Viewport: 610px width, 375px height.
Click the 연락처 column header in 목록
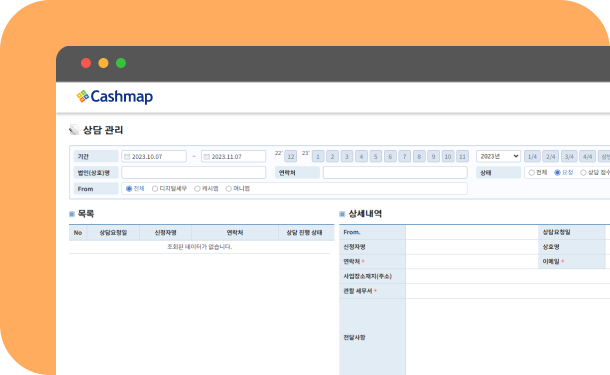coord(235,233)
